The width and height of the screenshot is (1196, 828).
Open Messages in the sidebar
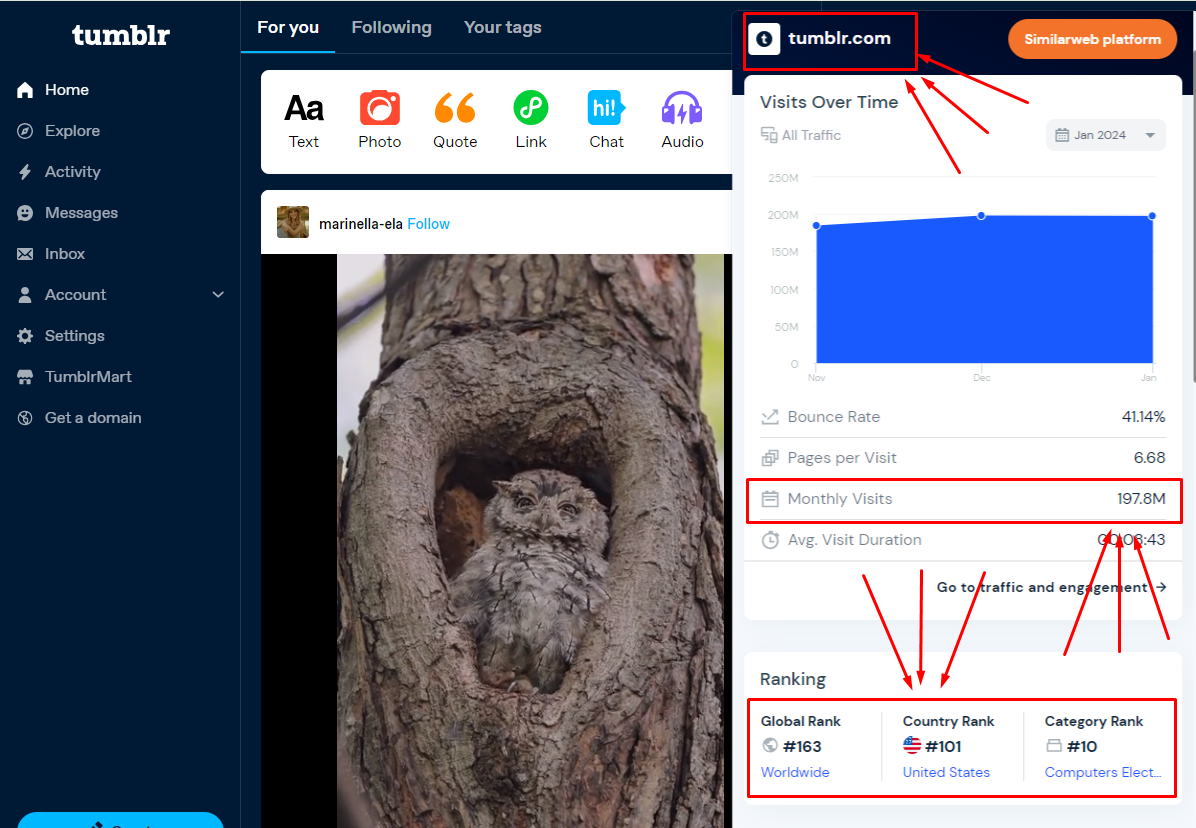(x=81, y=213)
